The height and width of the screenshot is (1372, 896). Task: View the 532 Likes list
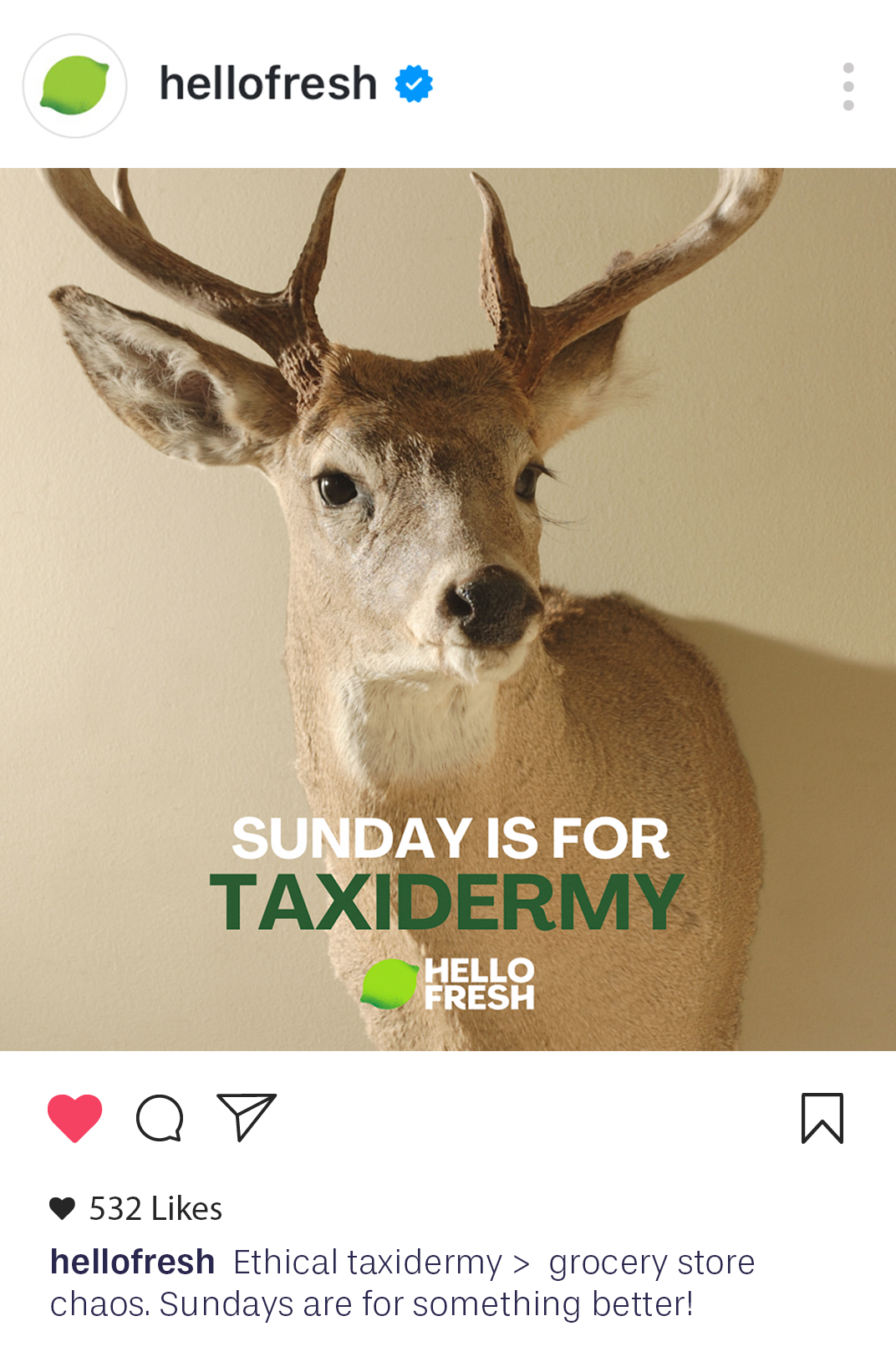point(155,1208)
